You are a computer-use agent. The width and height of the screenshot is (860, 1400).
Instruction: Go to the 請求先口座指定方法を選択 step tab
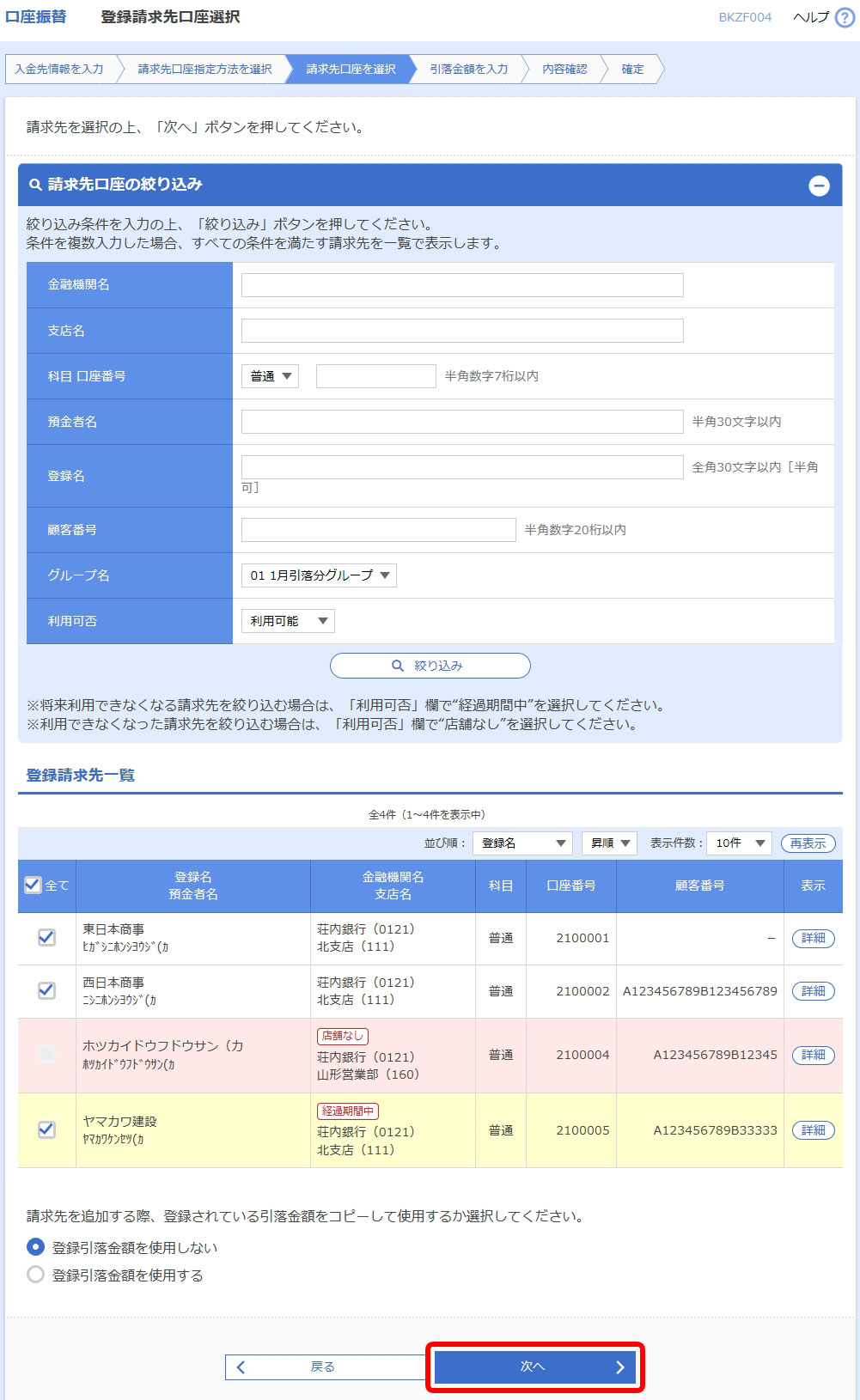204,70
